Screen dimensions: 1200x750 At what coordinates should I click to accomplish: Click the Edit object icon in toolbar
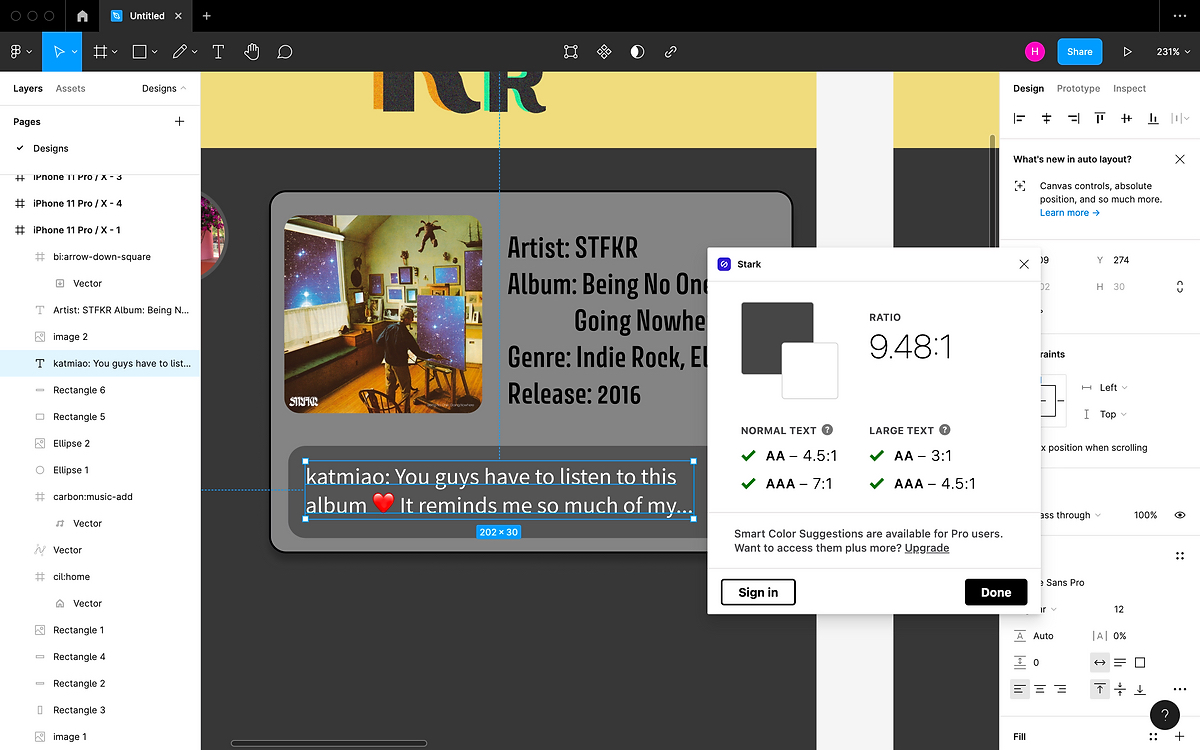(570, 52)
